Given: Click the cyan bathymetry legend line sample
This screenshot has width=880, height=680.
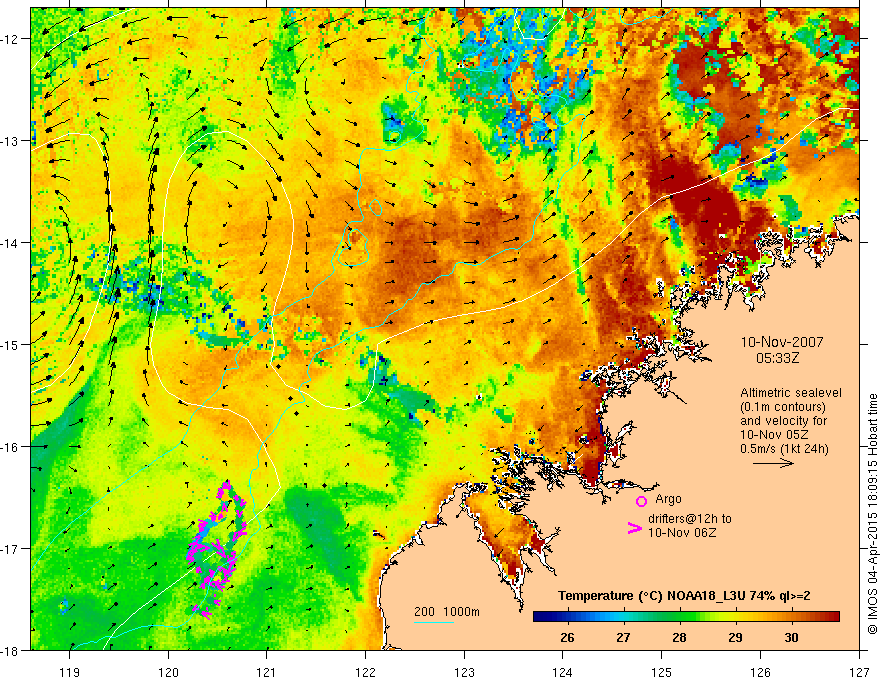Looking at the screenshot, I should pyautogui.click(x=434, y=622).
